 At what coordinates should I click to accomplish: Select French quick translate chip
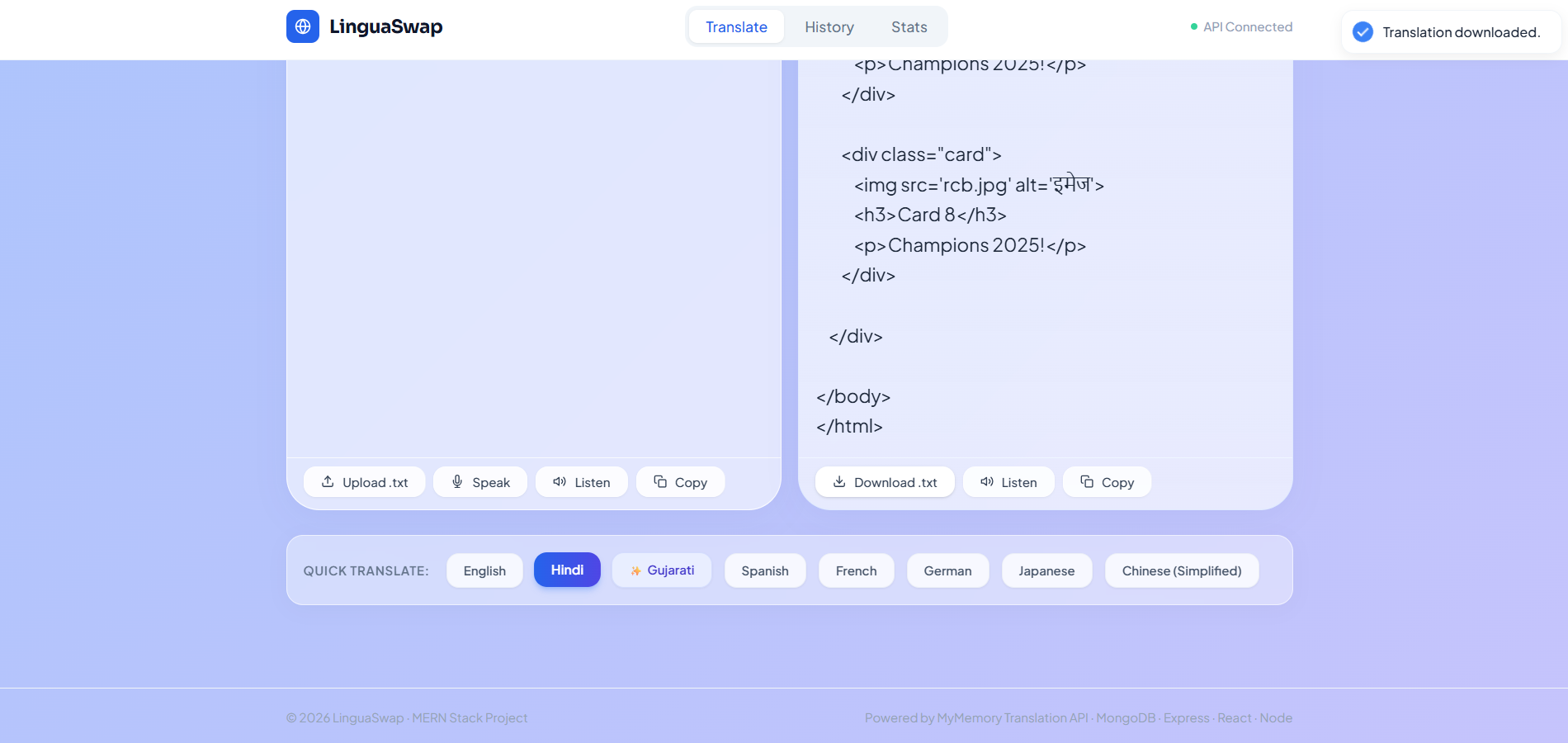coord(856,570)
